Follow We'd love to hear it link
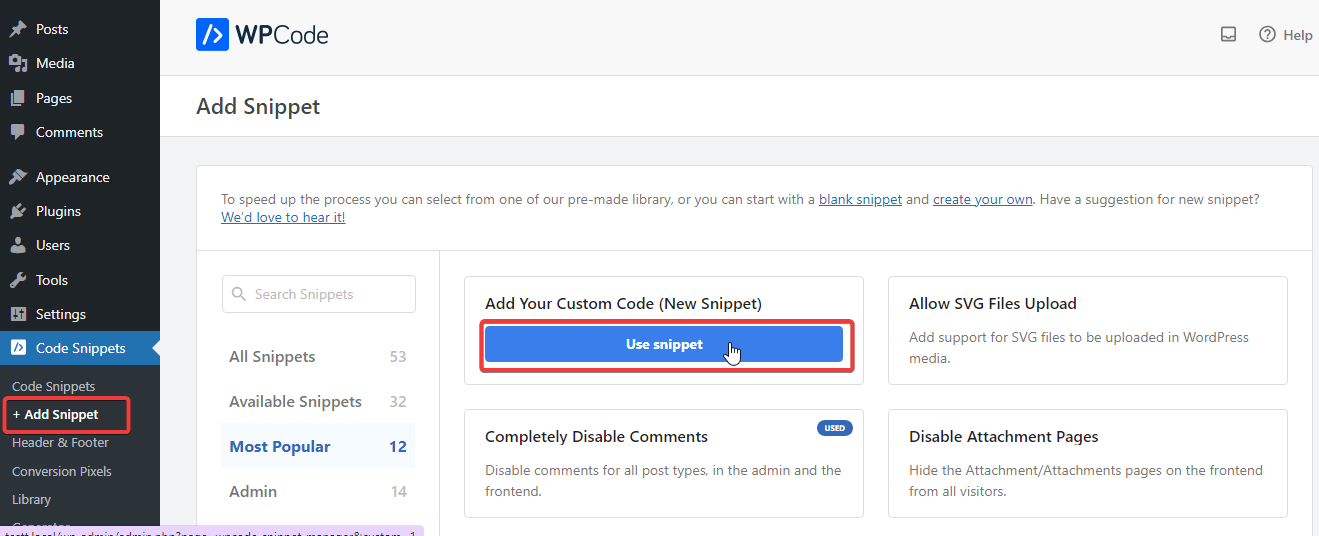The width and height of the screenshot is (1319, 536). (283, 217)
